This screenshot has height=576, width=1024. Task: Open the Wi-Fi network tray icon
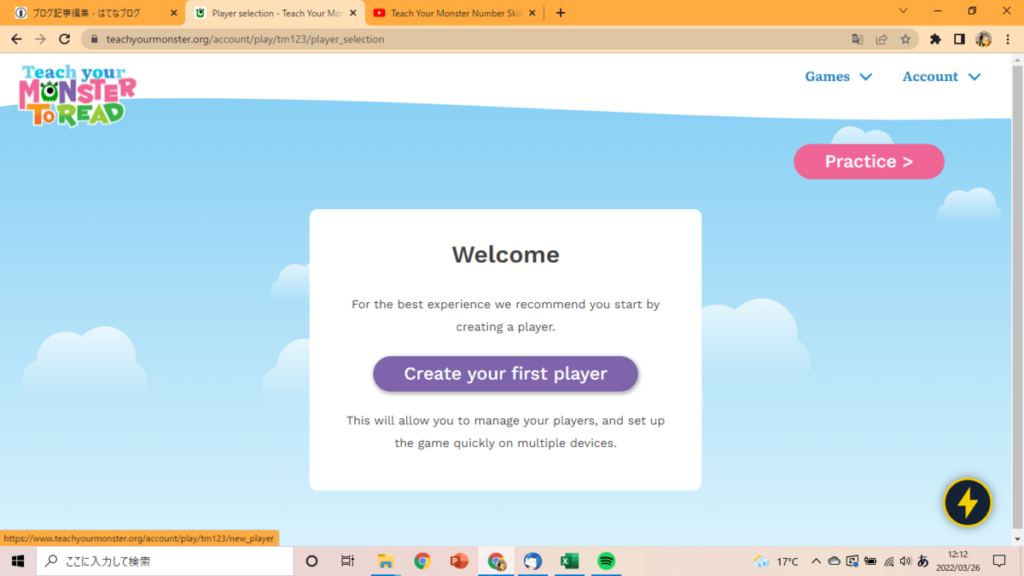pyautogui.click(x=888, y=561)
